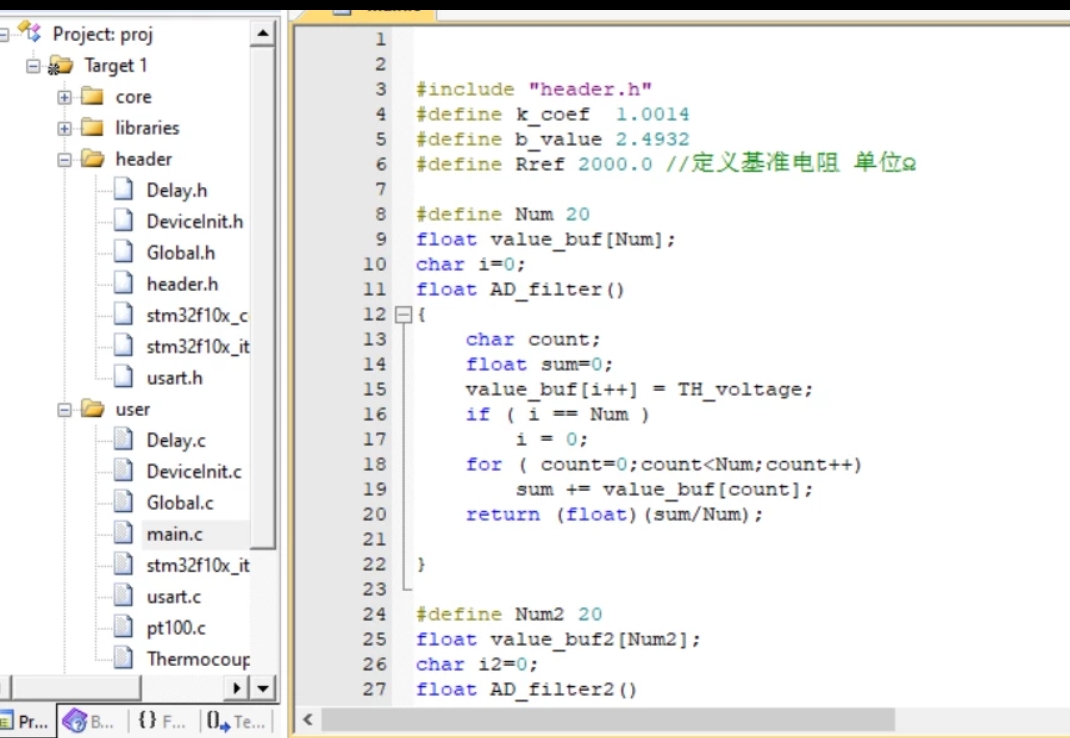Select usart.h in the project tree
The width and height of the screenshot is (1070, 738).
tap(174, 378)
